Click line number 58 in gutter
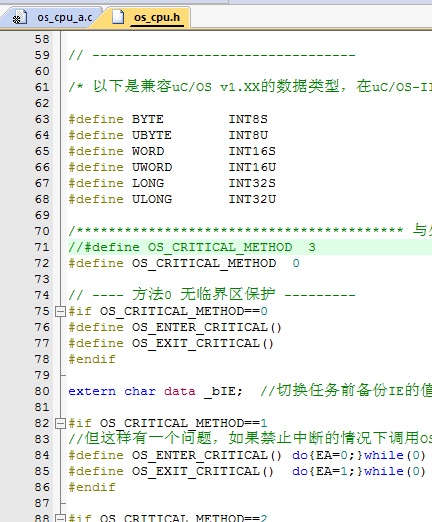This screenshot has height=522, width=432. point(42,39)
